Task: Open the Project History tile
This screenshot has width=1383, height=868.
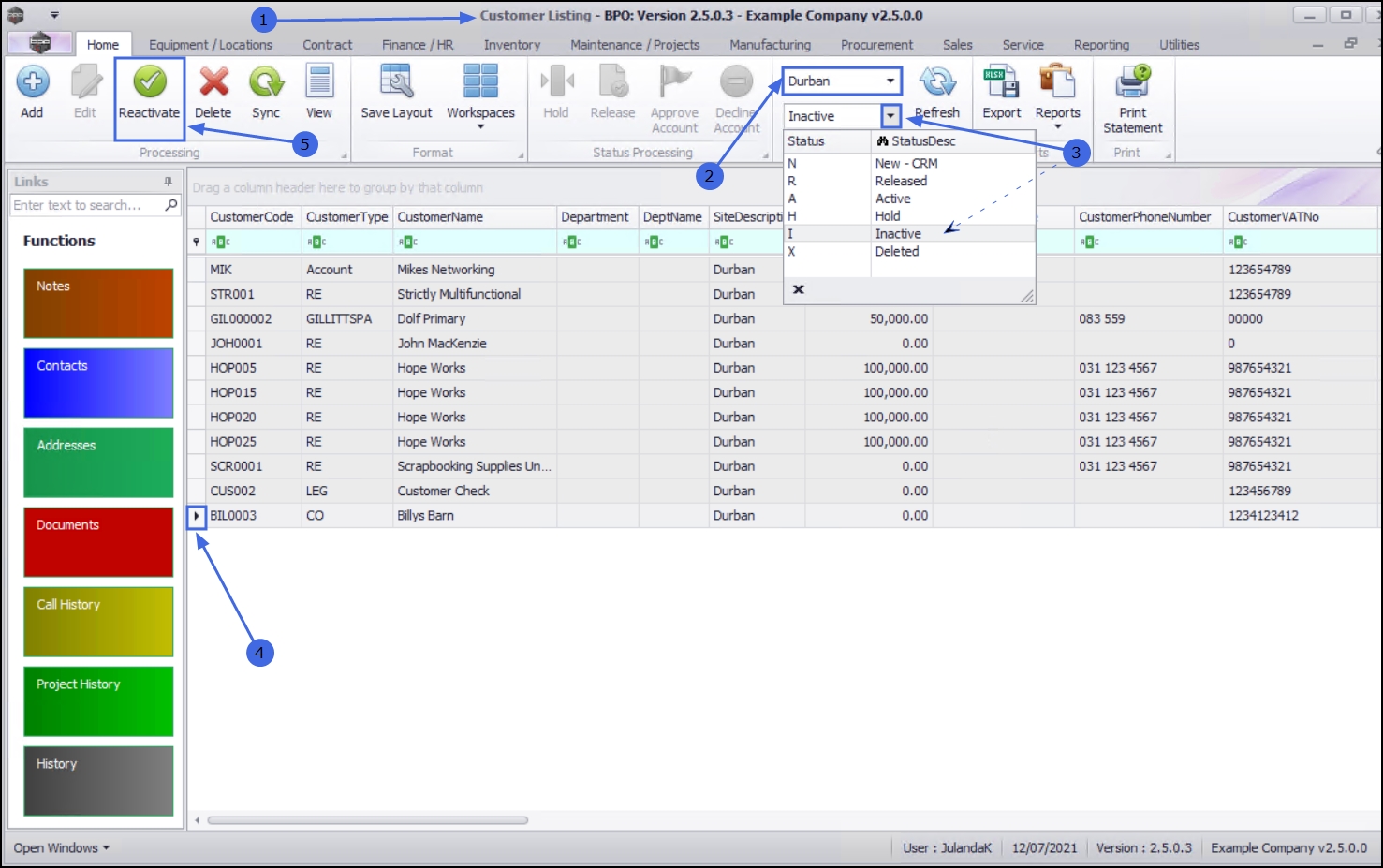Action: (x=98, y=701)
